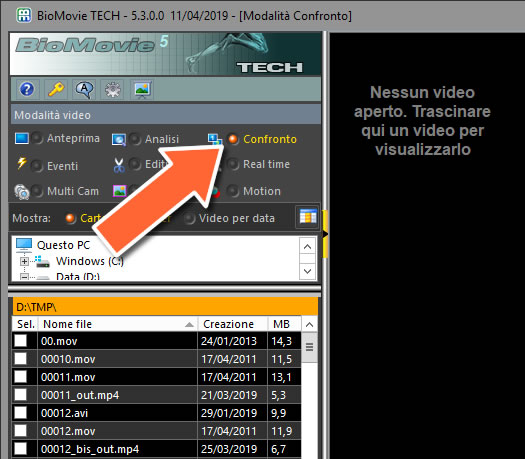
Task: Click creation date 24/01/2013
Action: tap(229, 341)
